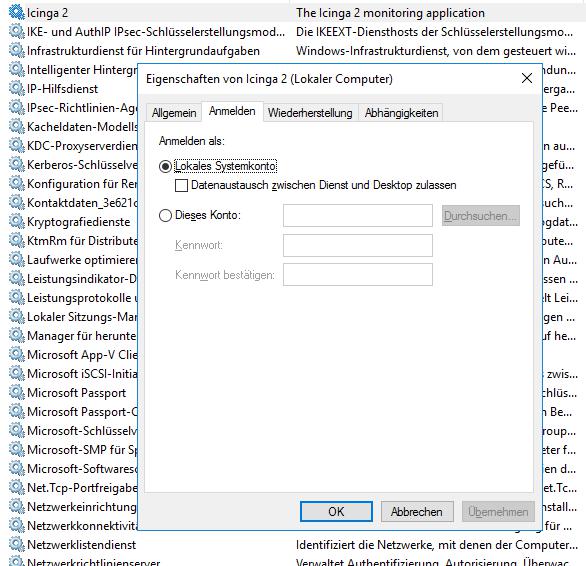Click the Kryptografiedienste service gear icon
The image size is (586, 566).
coord(17,221)
